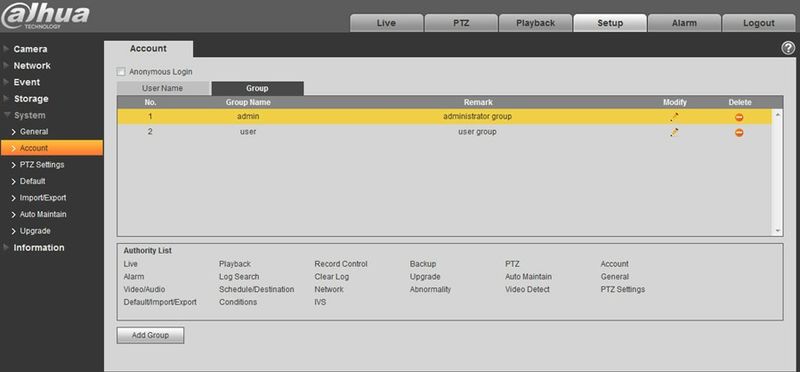
Task: Go to the Live view tab
Action: pos(386,23)
